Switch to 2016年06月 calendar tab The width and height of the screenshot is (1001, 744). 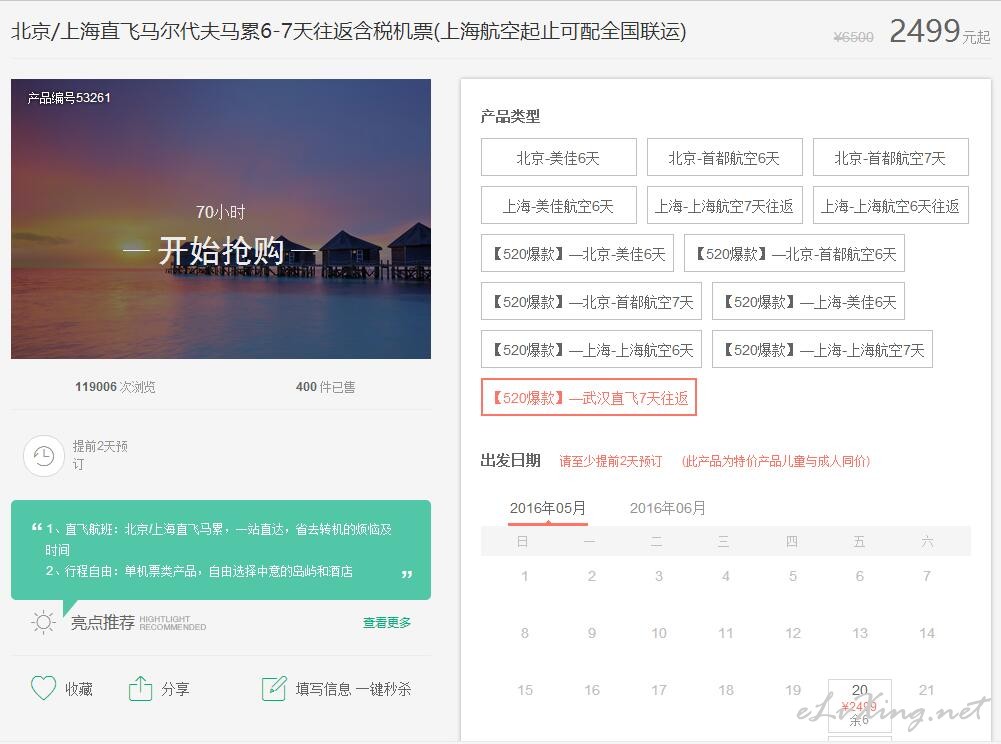(x=668, y=508)
